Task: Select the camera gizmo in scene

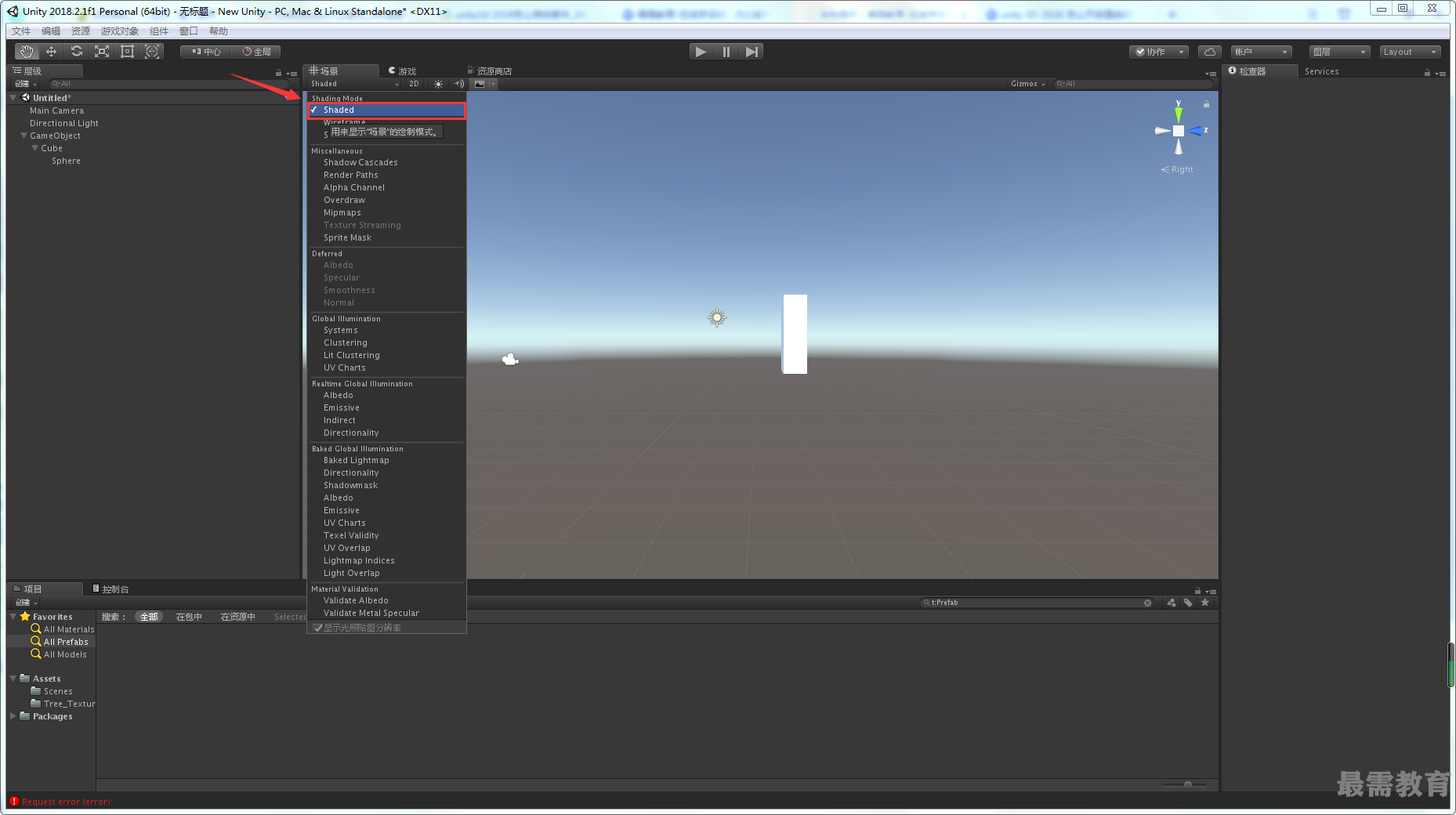Action: pos(510,359)
